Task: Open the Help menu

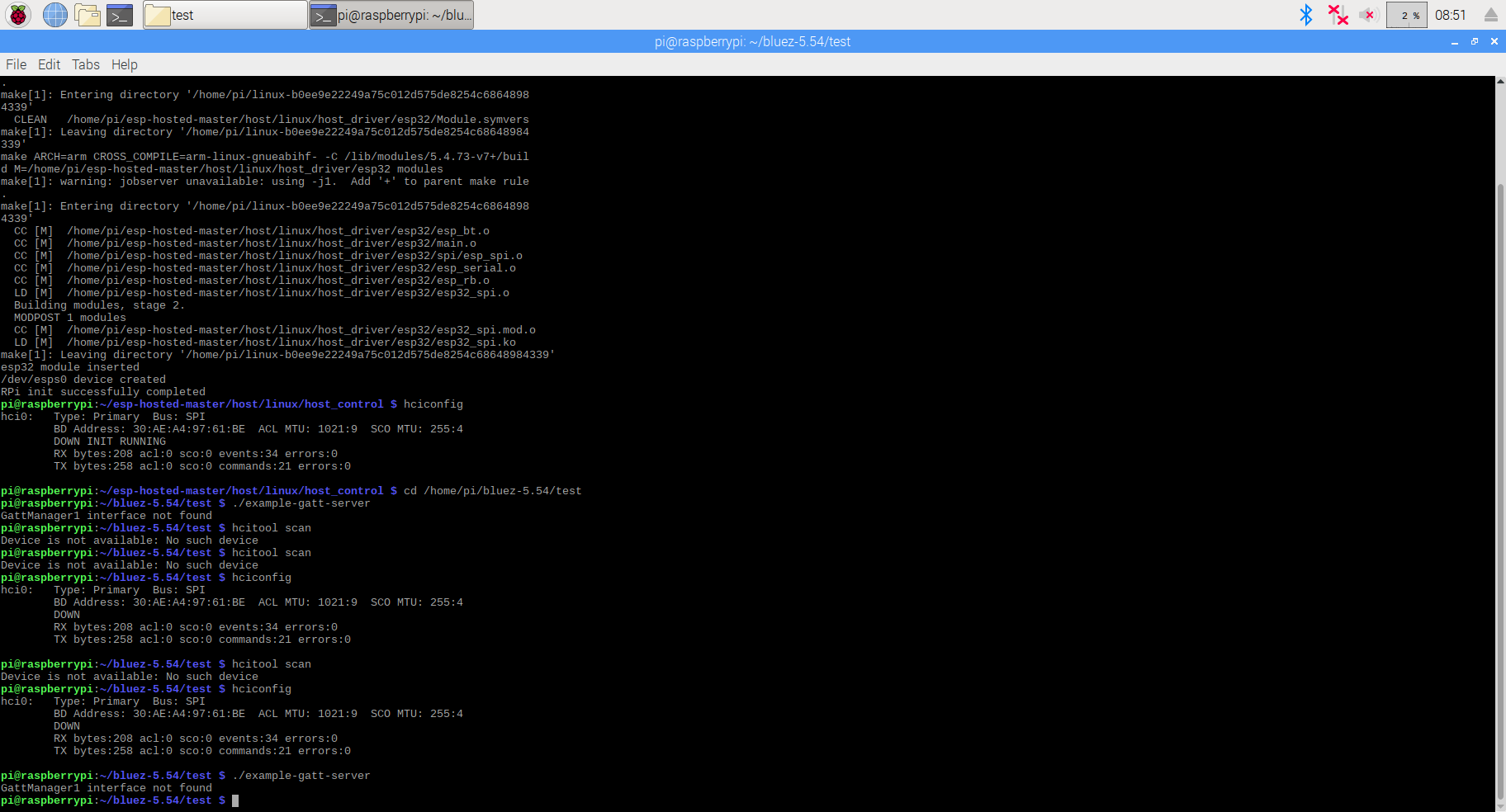Action: 125,64
